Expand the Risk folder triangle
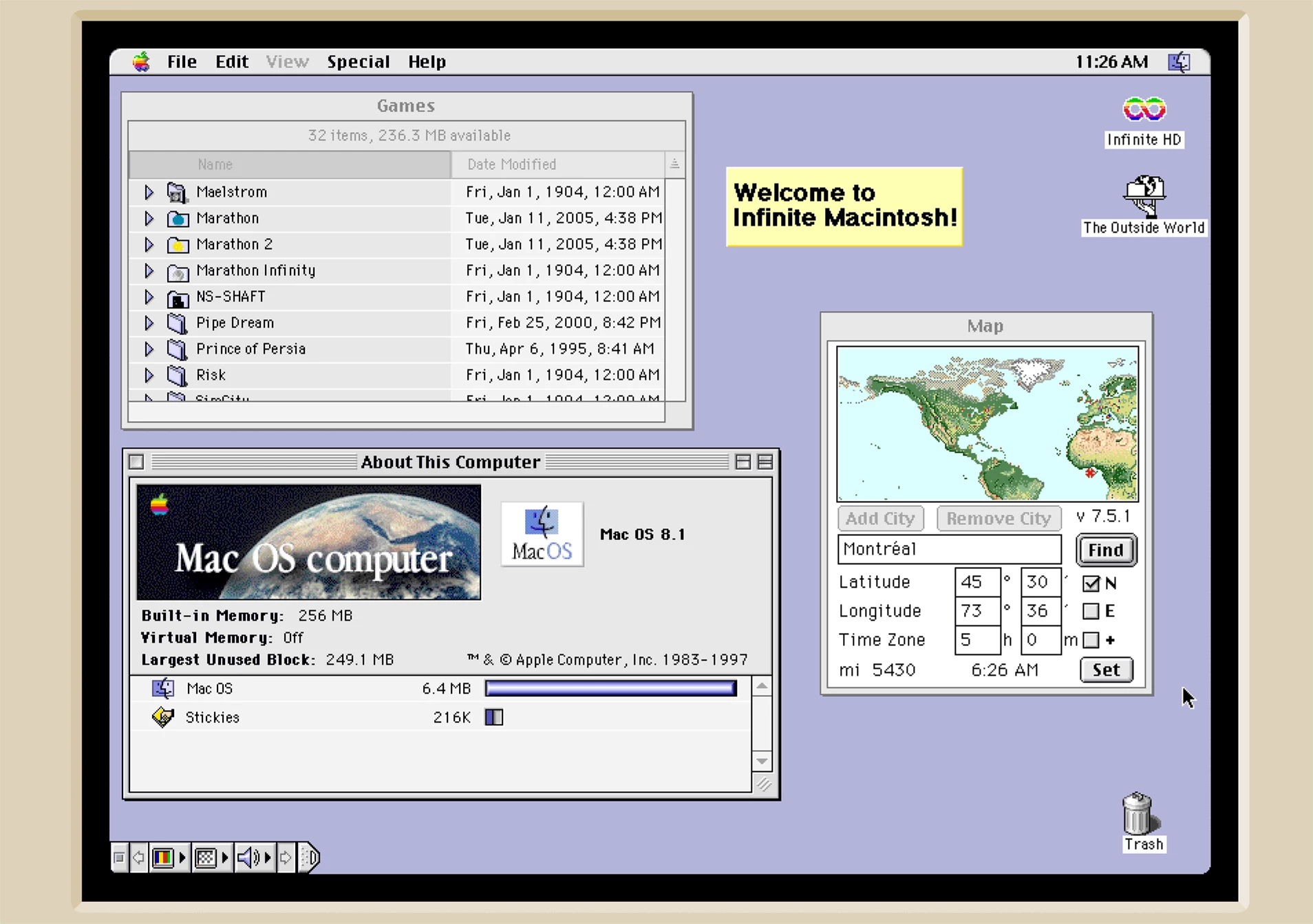The height and width of the screenshot is (924, 1313). [149, 375]
